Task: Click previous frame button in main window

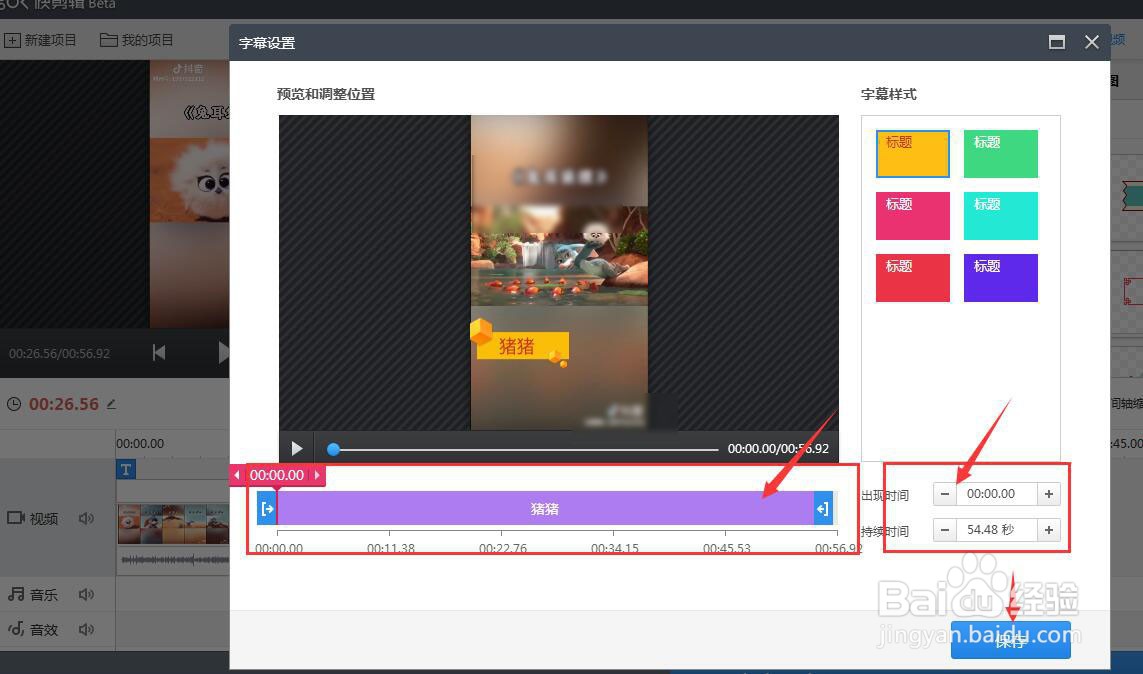Action: [x=159, y=353]
